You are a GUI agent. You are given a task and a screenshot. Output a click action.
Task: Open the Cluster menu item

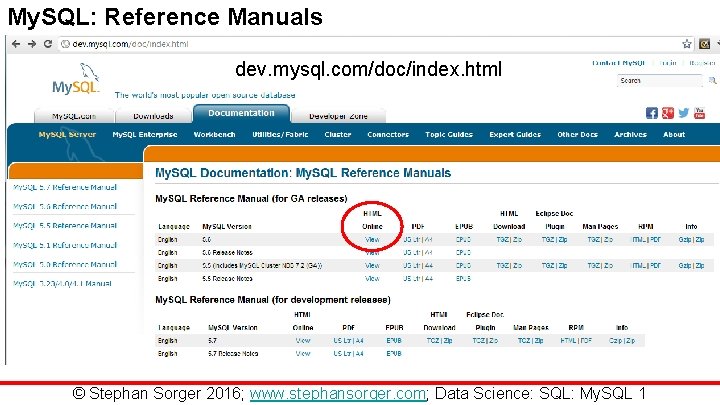pos(338,135)
